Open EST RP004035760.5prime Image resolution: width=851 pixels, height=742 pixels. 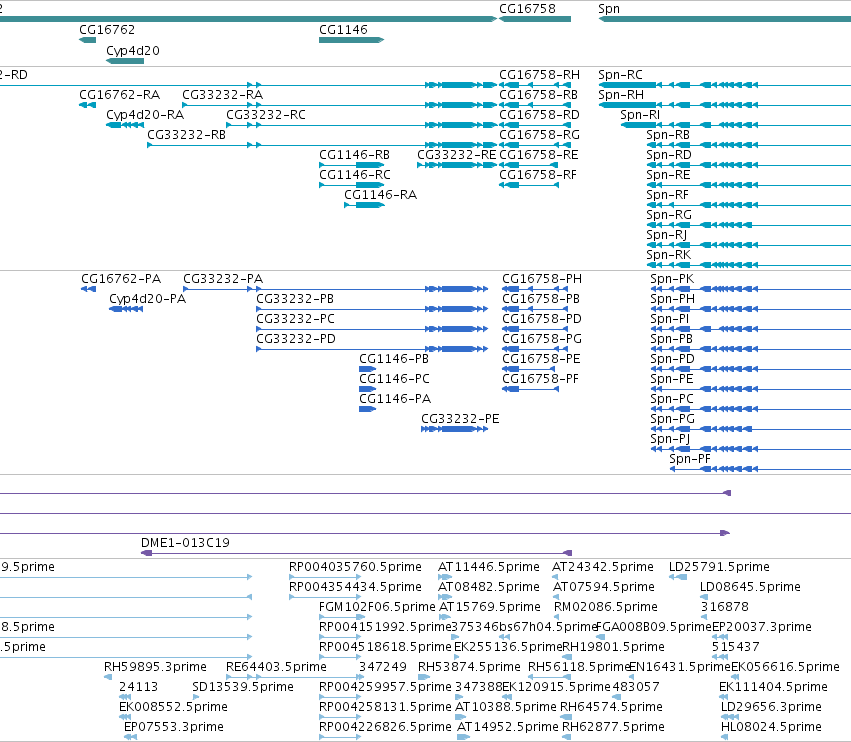click(x=355, y=567)
